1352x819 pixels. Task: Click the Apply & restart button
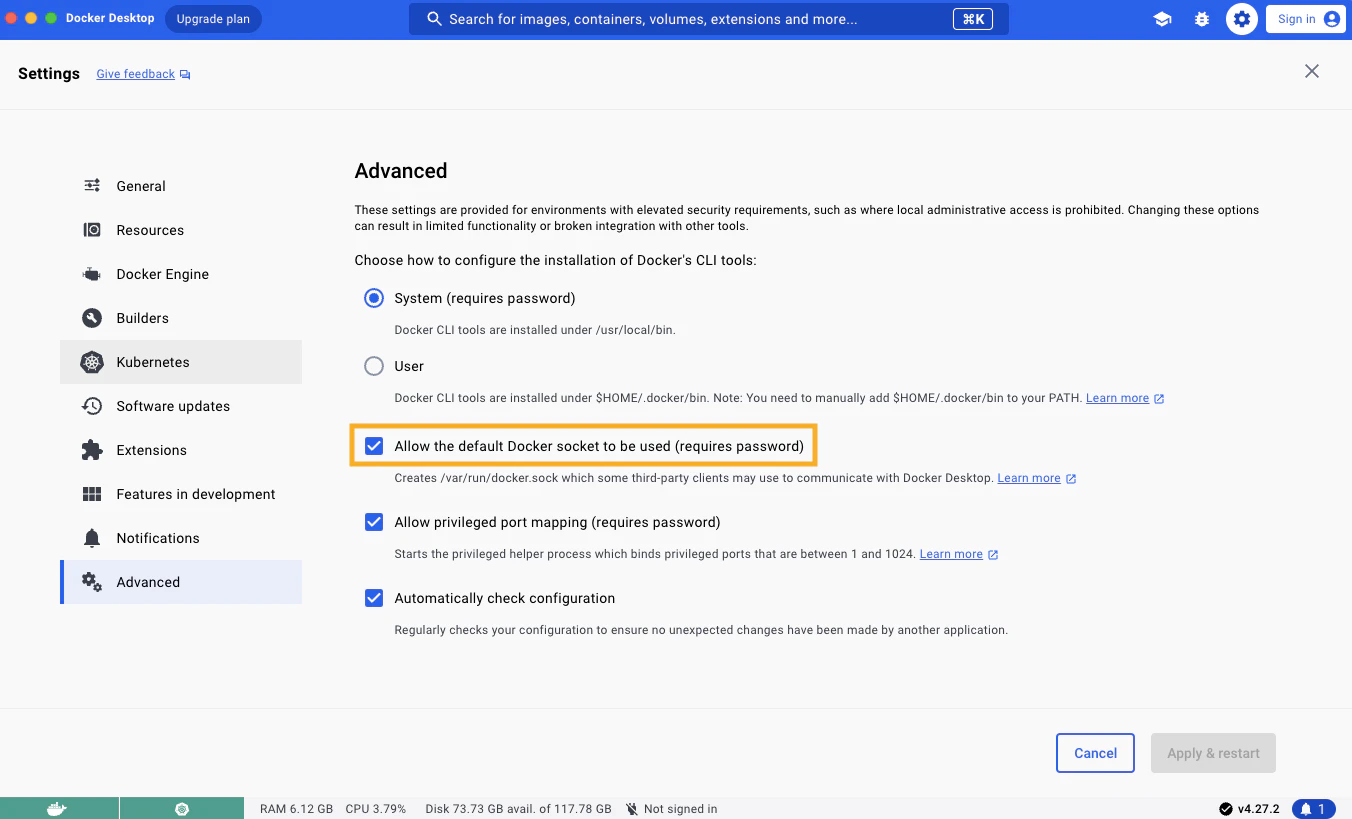tap(1214, 753)
